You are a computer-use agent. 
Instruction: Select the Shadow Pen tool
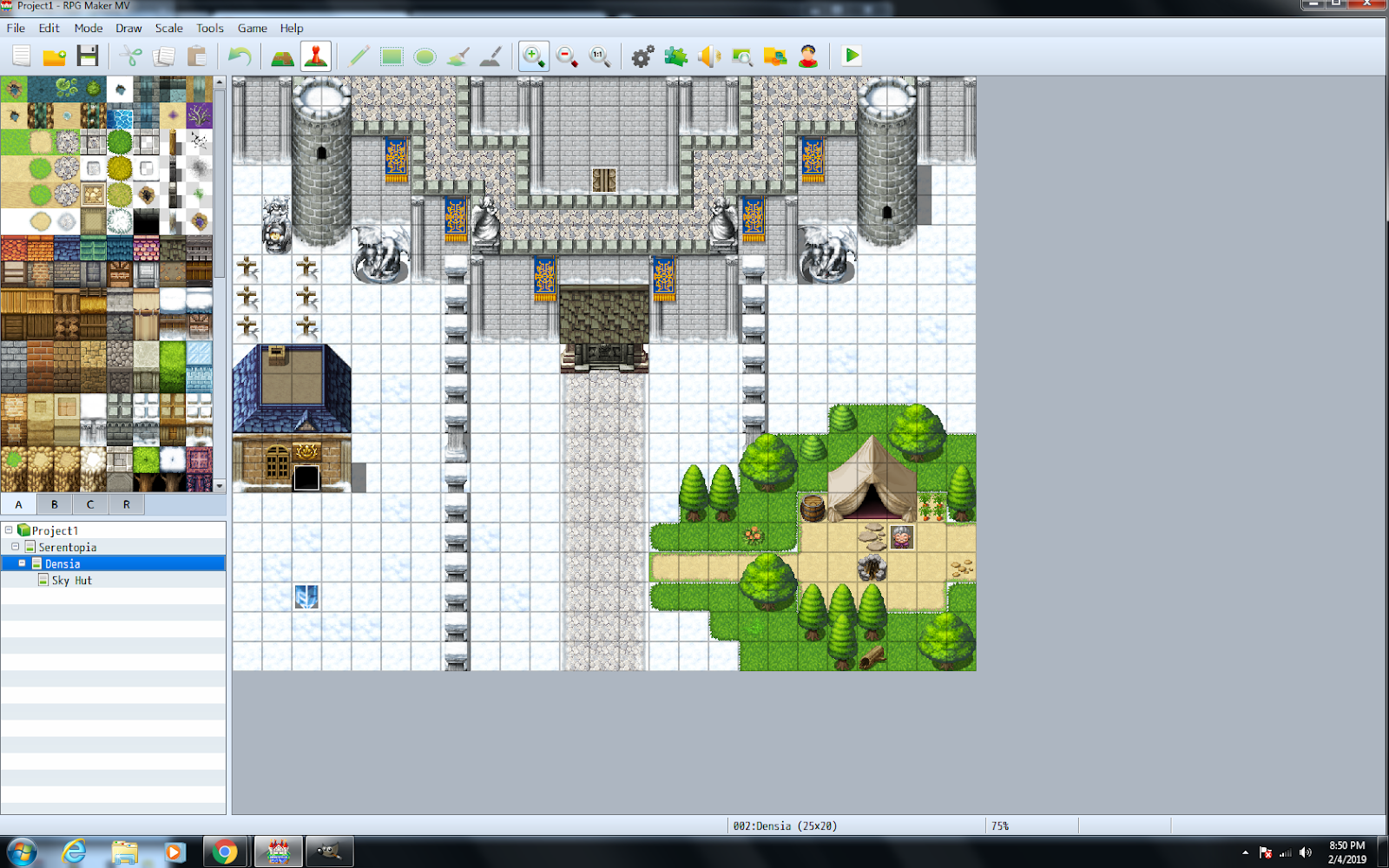(x=490, y=56)
